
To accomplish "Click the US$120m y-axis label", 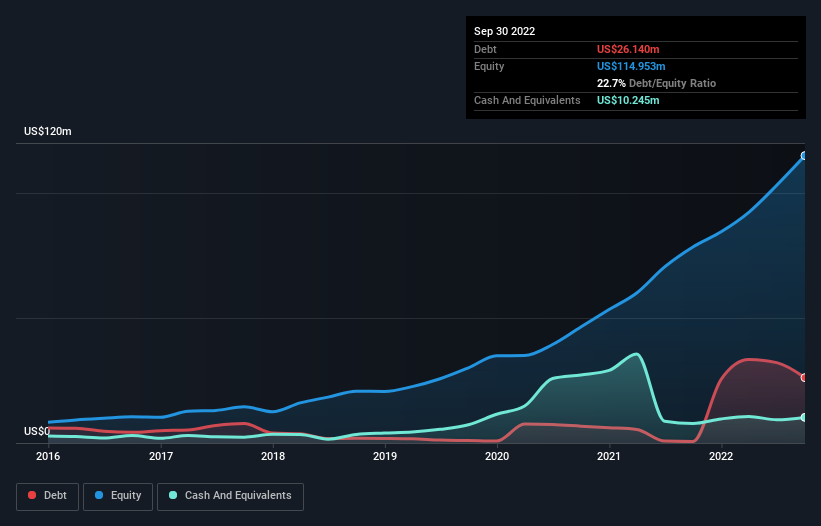I will click(x=48, y=131).
